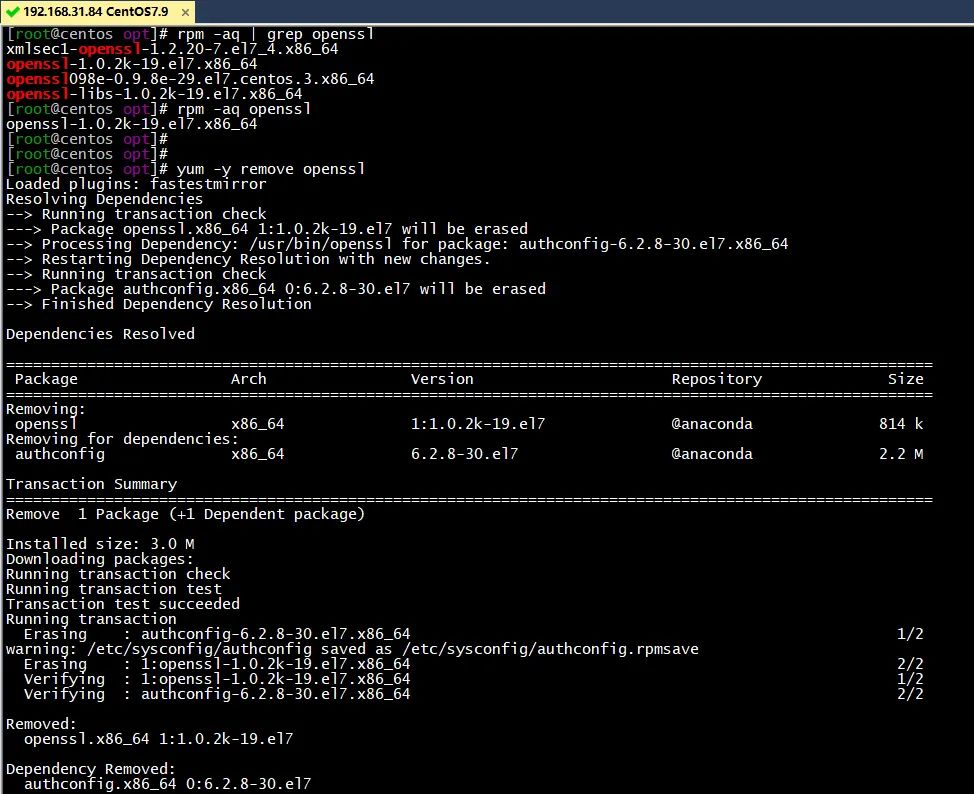974x794 pixels.
Task: Click 'Finished Dependency Resolution' line
Action: tap(158, 304)
